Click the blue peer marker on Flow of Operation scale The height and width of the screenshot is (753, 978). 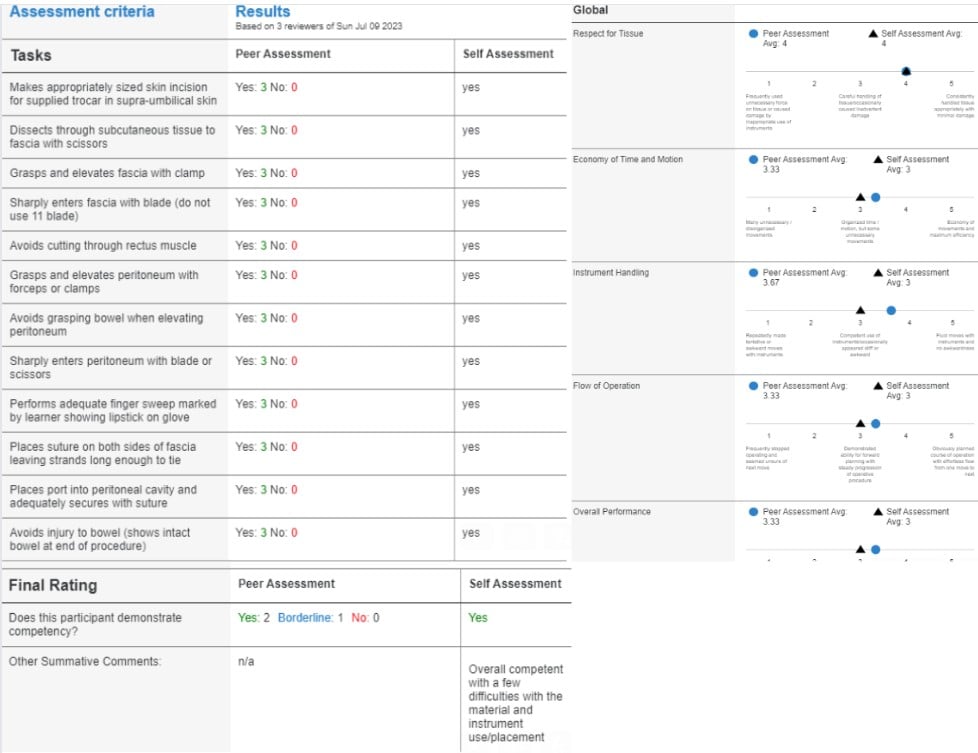click(x=876, y=423)
